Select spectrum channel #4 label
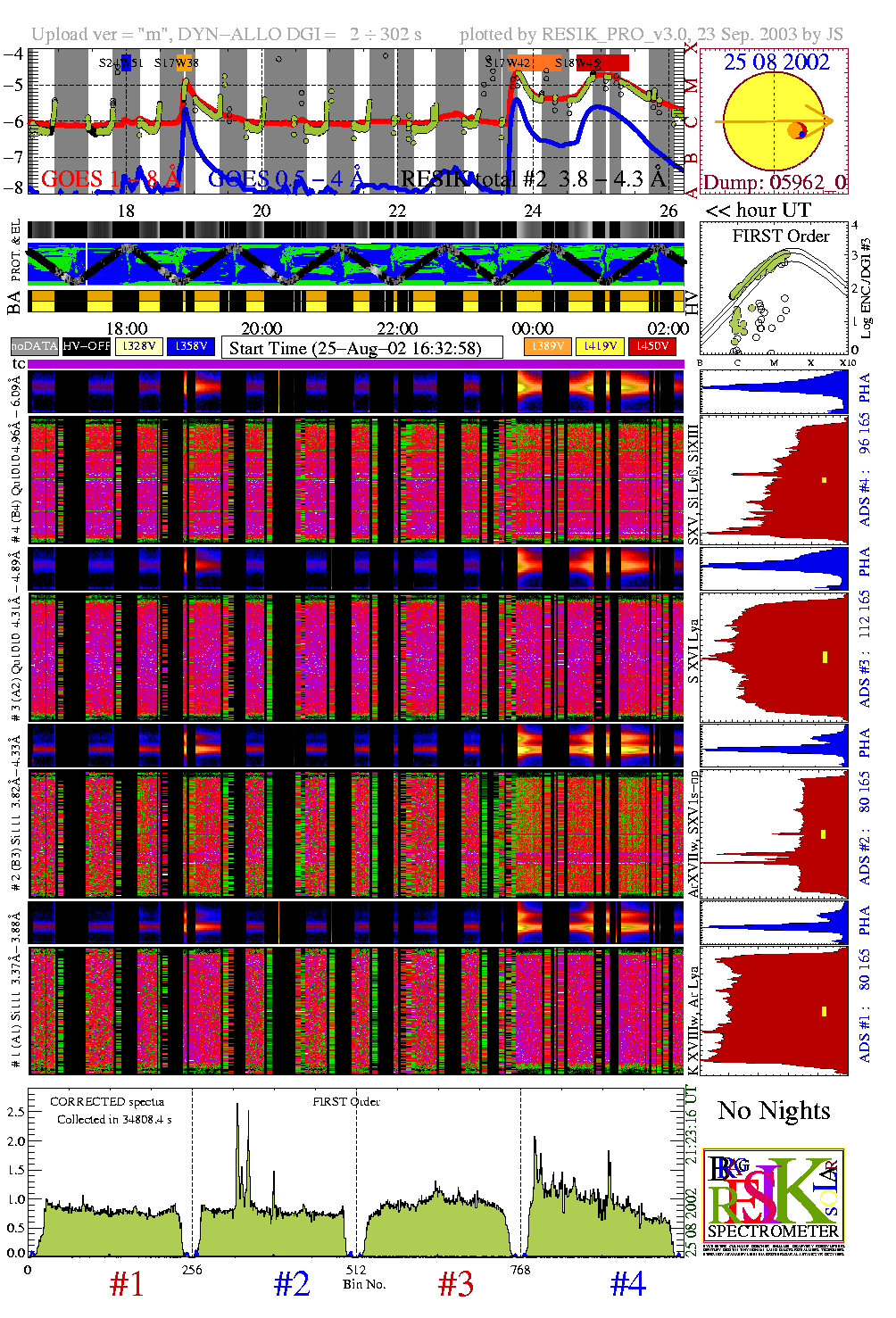 point(627,1284)
